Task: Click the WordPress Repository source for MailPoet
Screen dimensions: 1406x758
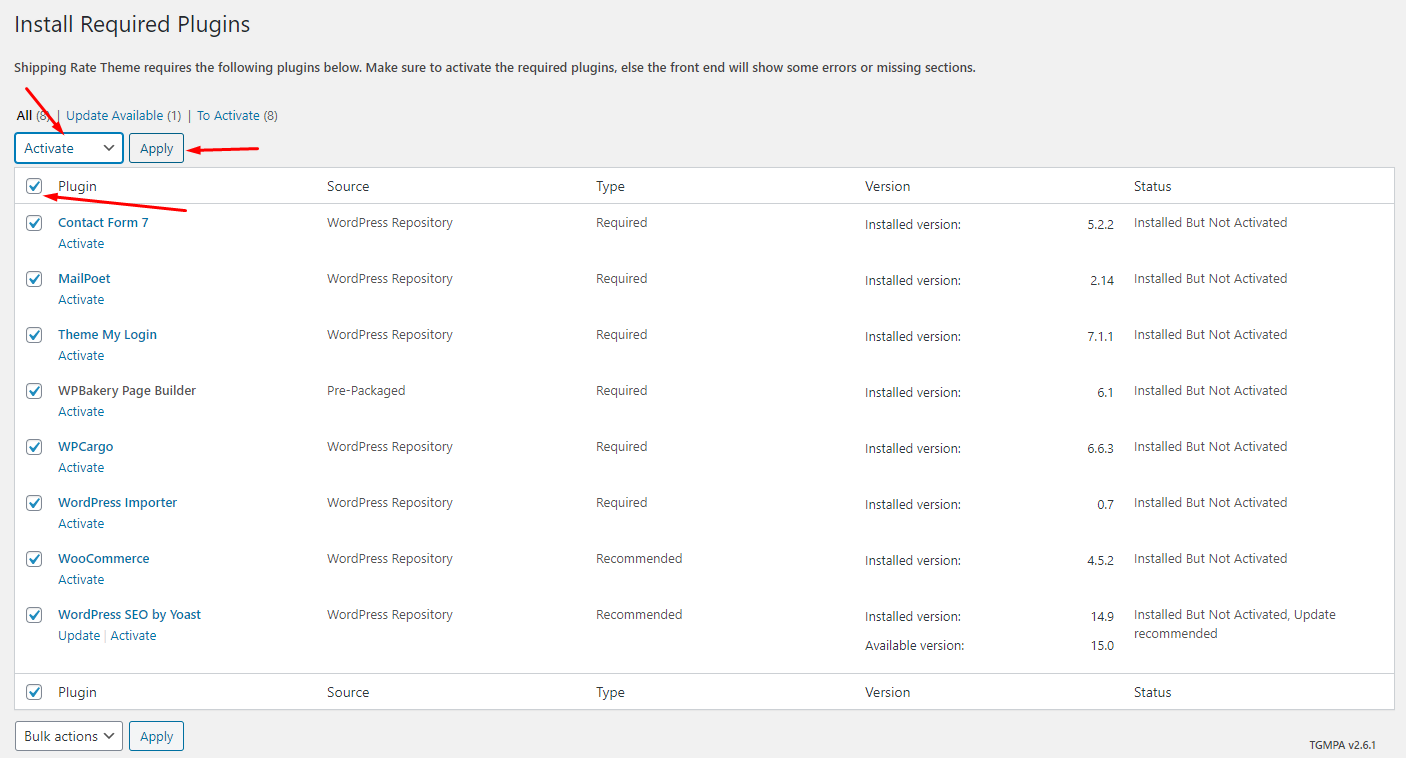Action: tap(390, 279)
